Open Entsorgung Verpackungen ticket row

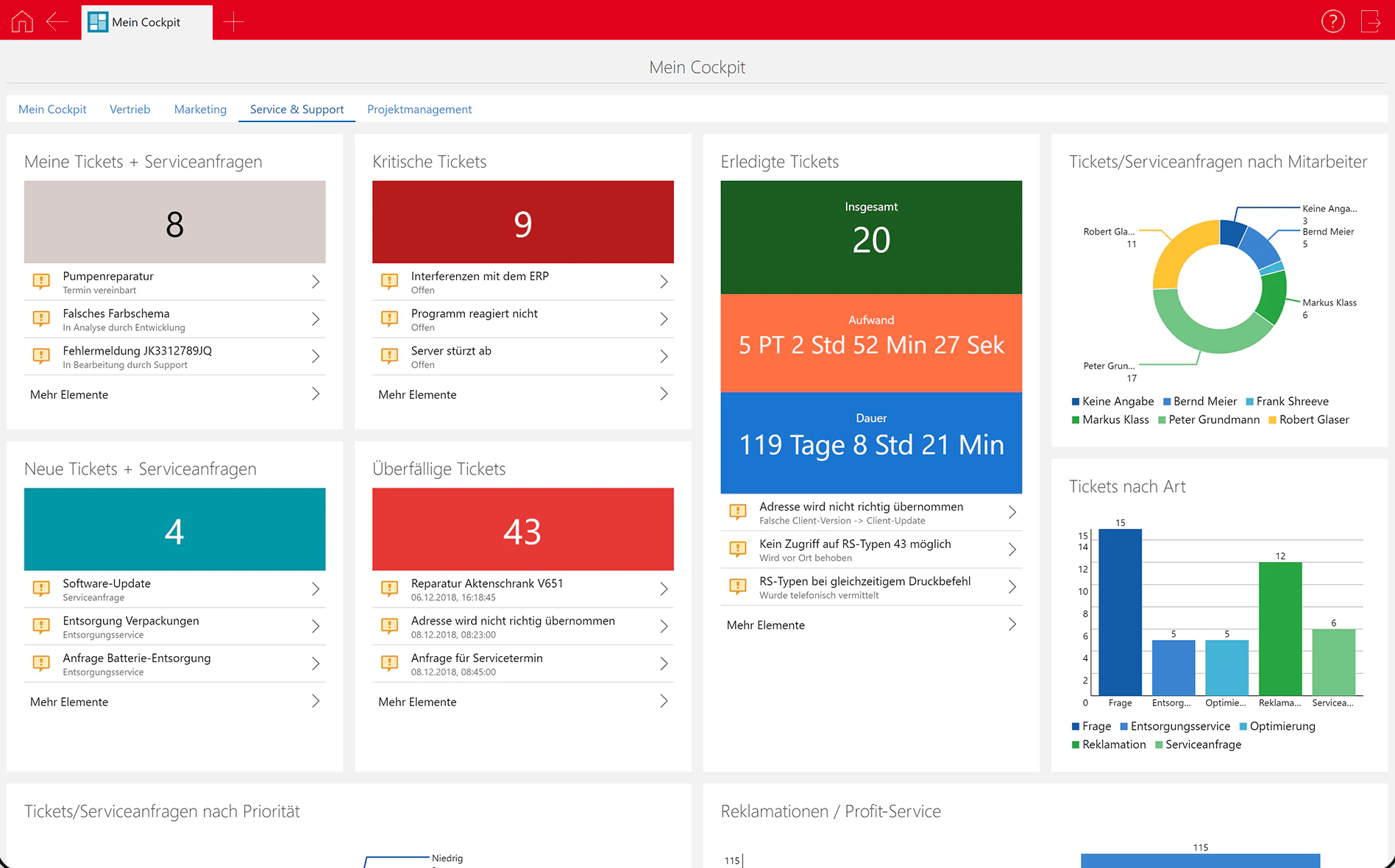click(174, 627)
